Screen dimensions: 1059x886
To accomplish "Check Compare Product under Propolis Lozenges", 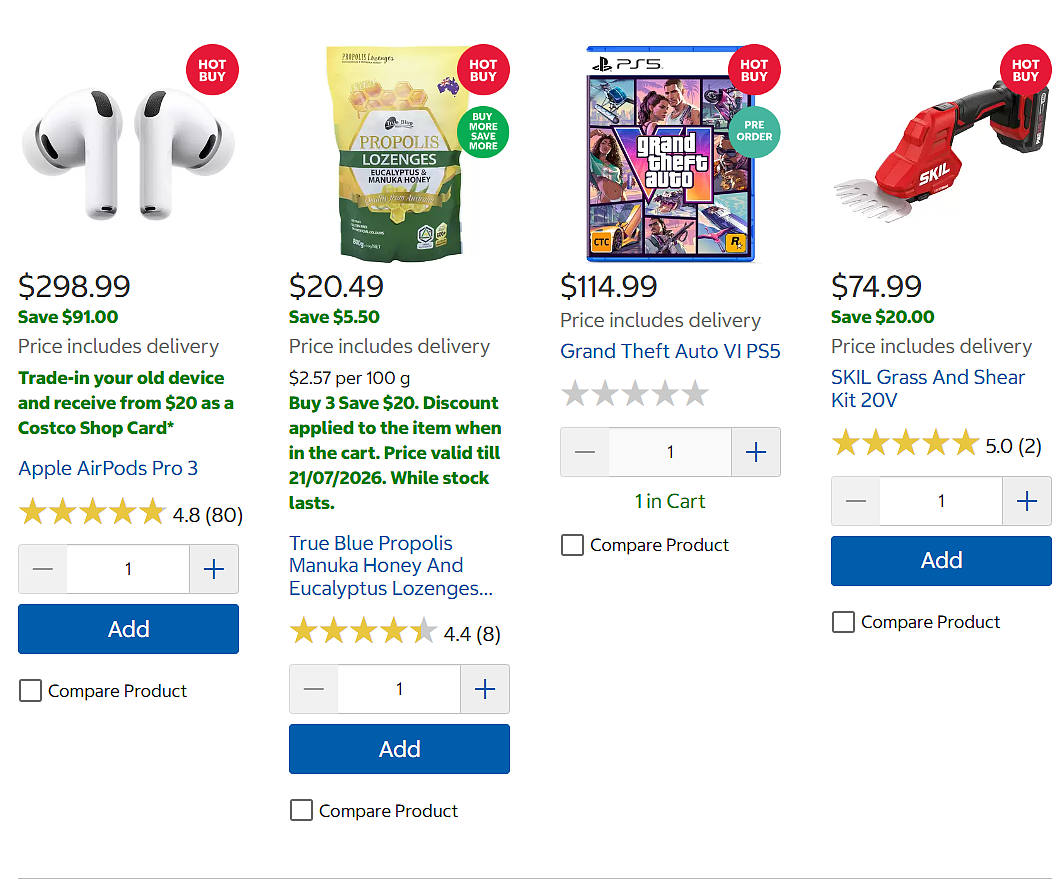I will click(301, 810).
